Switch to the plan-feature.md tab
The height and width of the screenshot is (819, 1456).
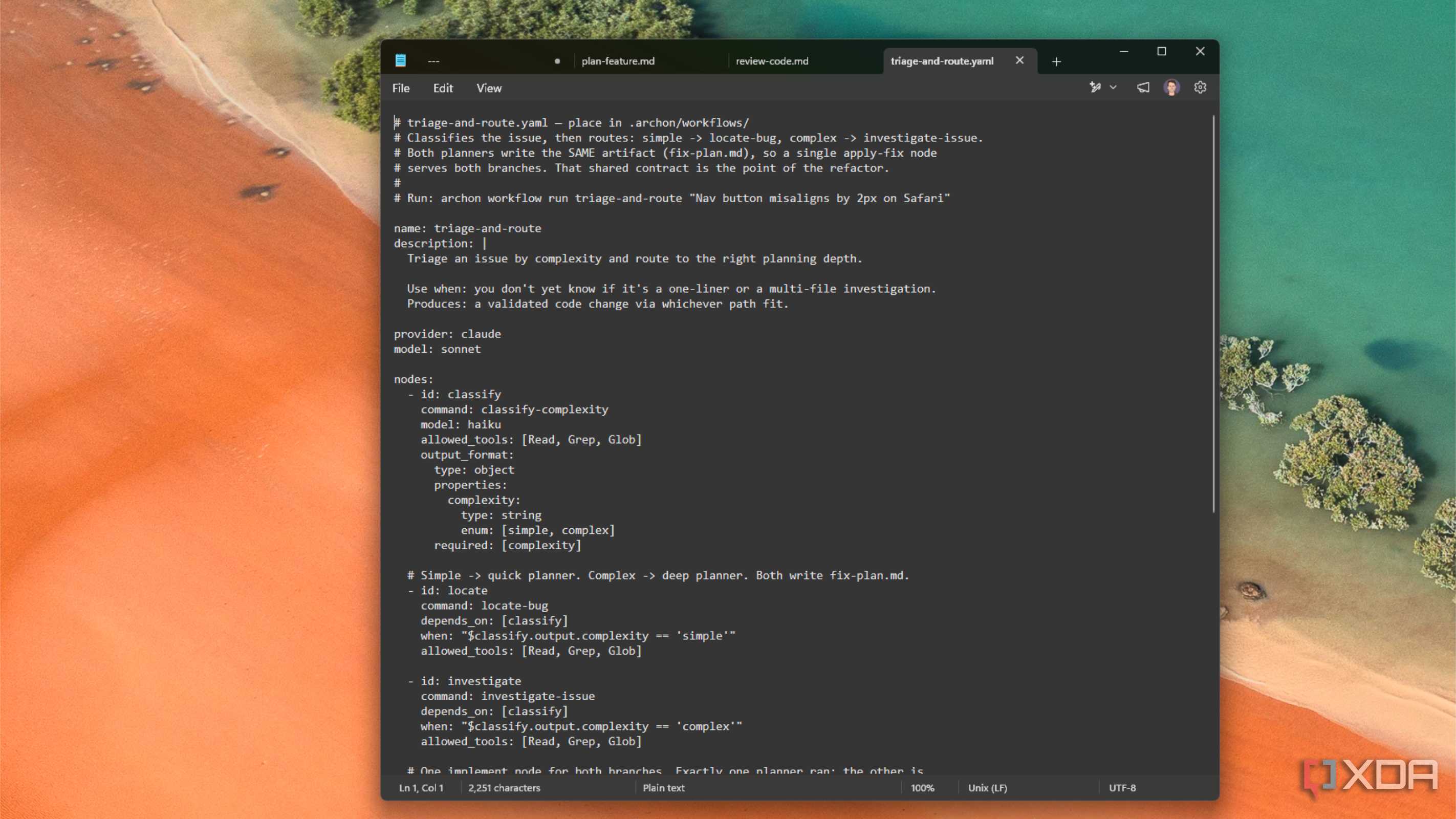pos(618,61)
